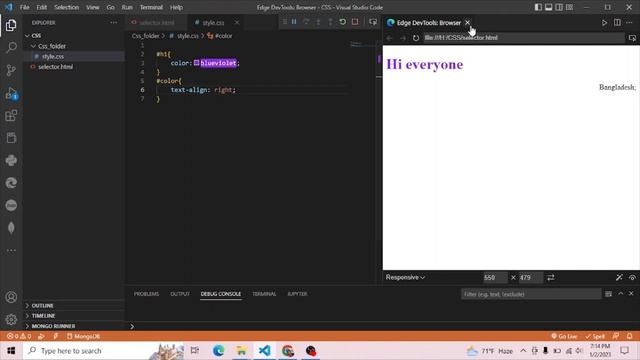Open the Edge DevTools activity bar icon
The width and height of the screenshot is (640, 360).
(11, 183)
